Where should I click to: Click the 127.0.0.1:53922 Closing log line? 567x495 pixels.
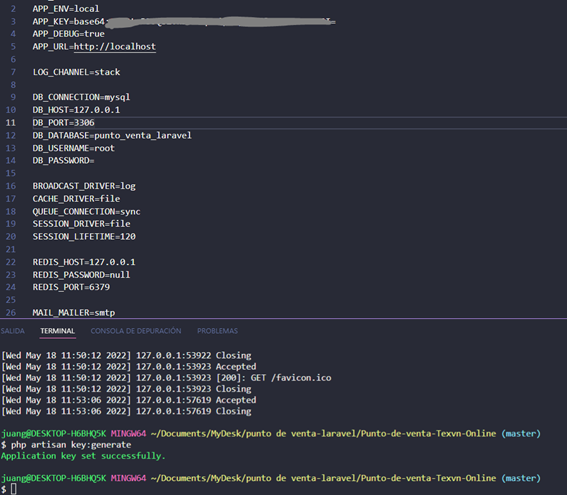tap(127, 355)
